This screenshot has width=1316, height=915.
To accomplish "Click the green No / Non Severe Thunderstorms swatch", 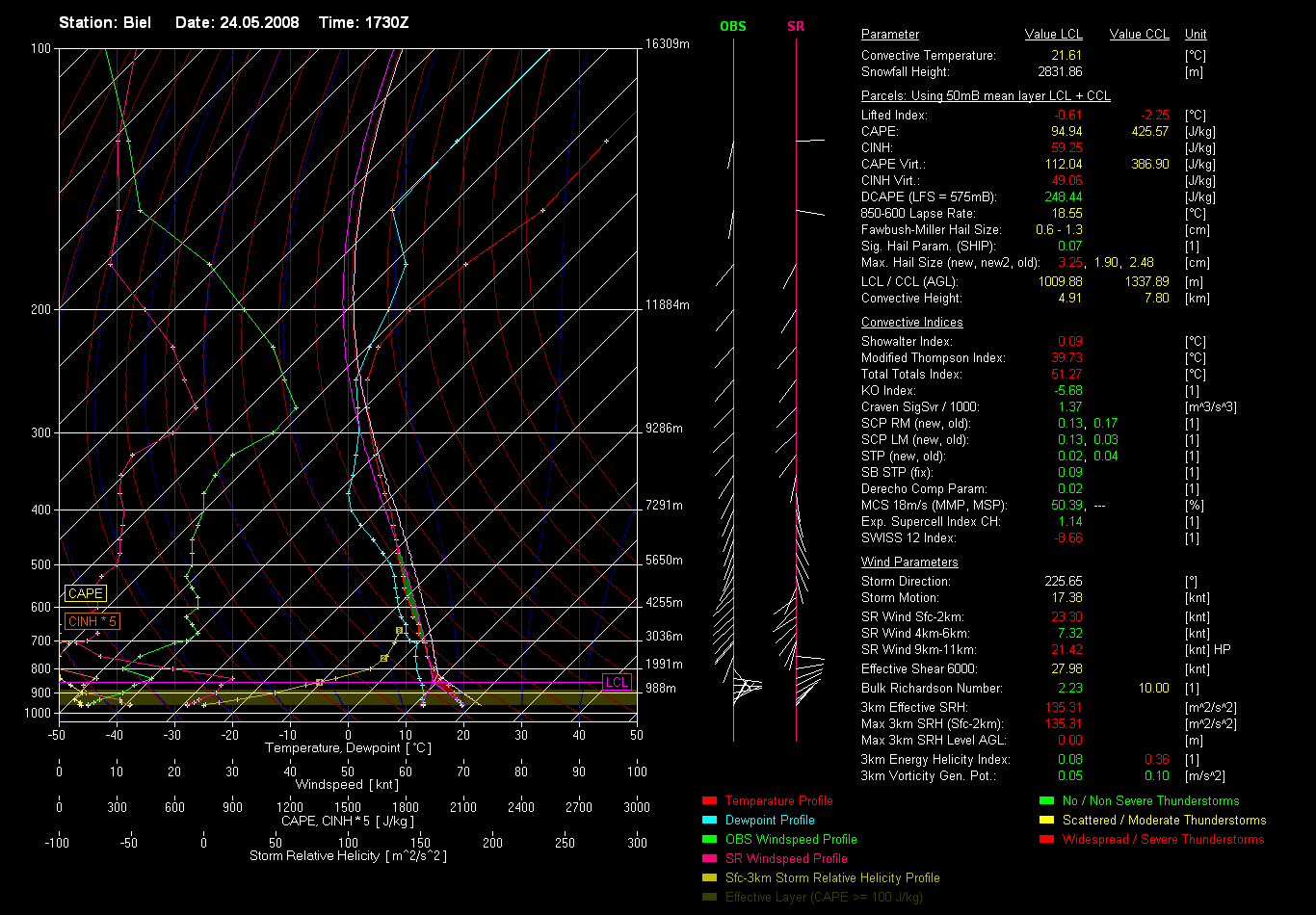I will tap(1046, 800).
